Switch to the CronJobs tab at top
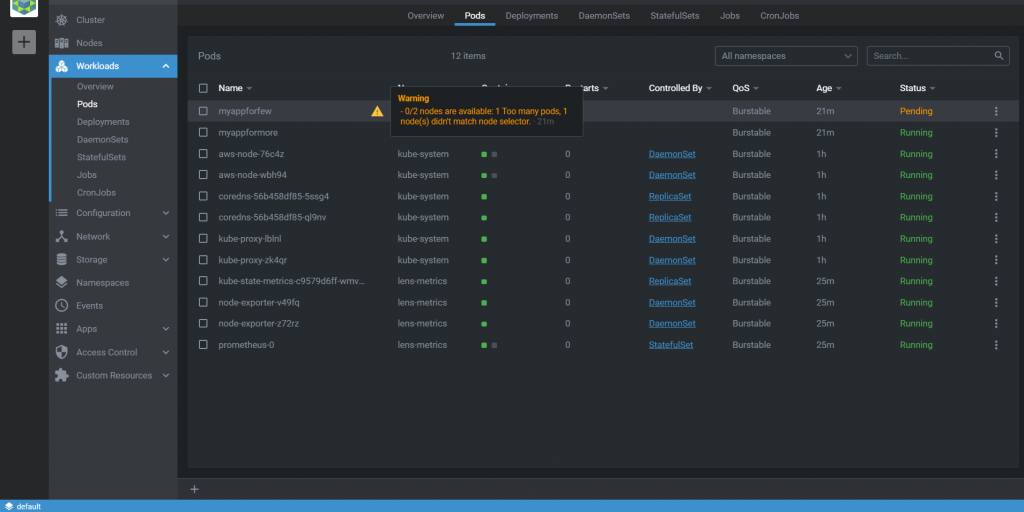1024x512 pixels. click(779, 16)
